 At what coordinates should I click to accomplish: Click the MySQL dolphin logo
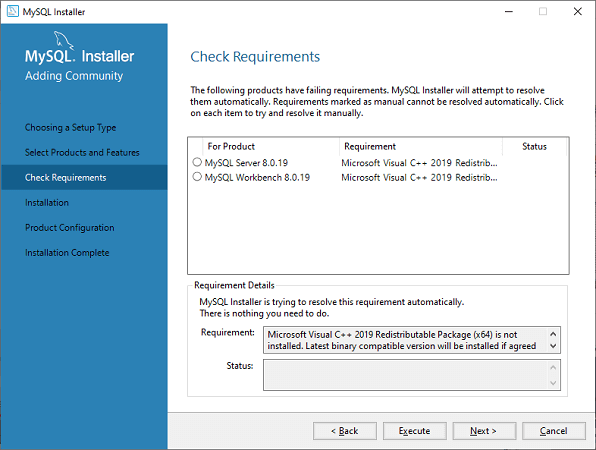pos(63,40)
